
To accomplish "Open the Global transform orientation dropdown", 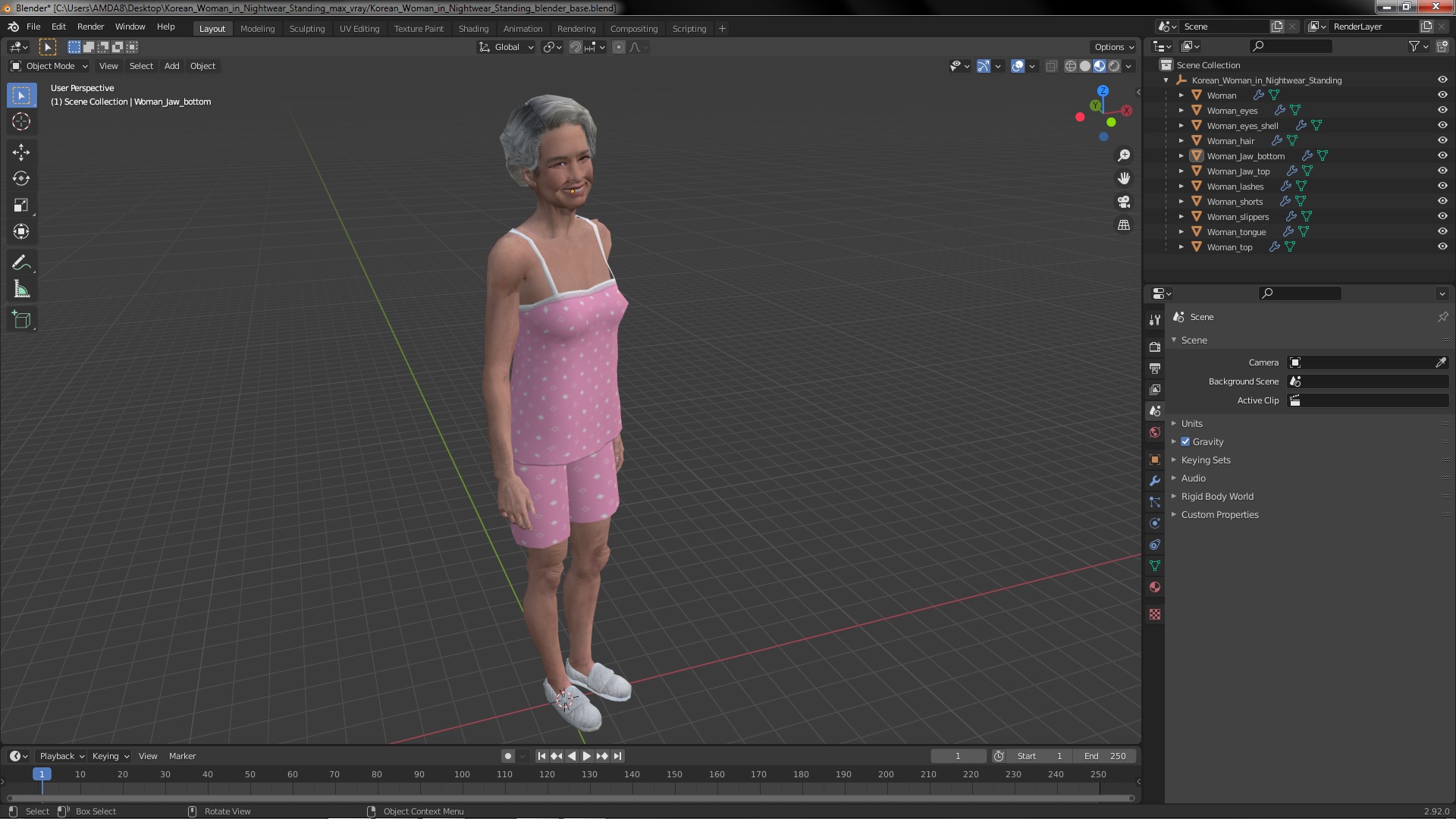I will [x=506, y=47].
